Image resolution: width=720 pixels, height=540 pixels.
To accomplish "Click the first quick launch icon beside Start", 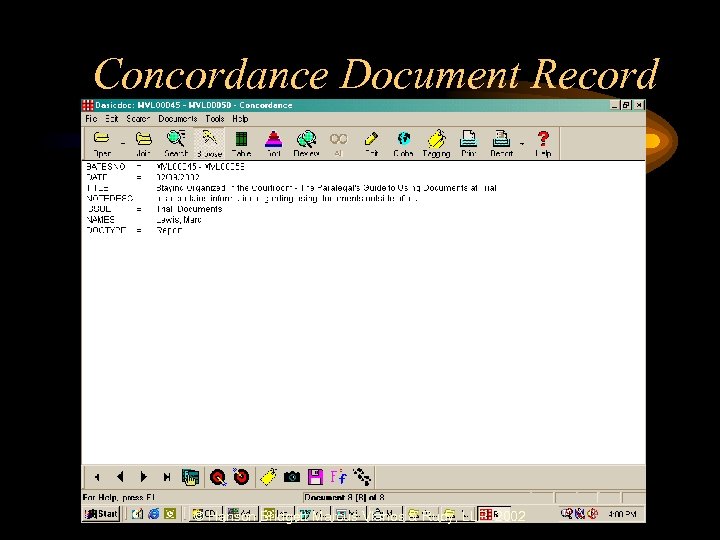I will pos(137,514).
